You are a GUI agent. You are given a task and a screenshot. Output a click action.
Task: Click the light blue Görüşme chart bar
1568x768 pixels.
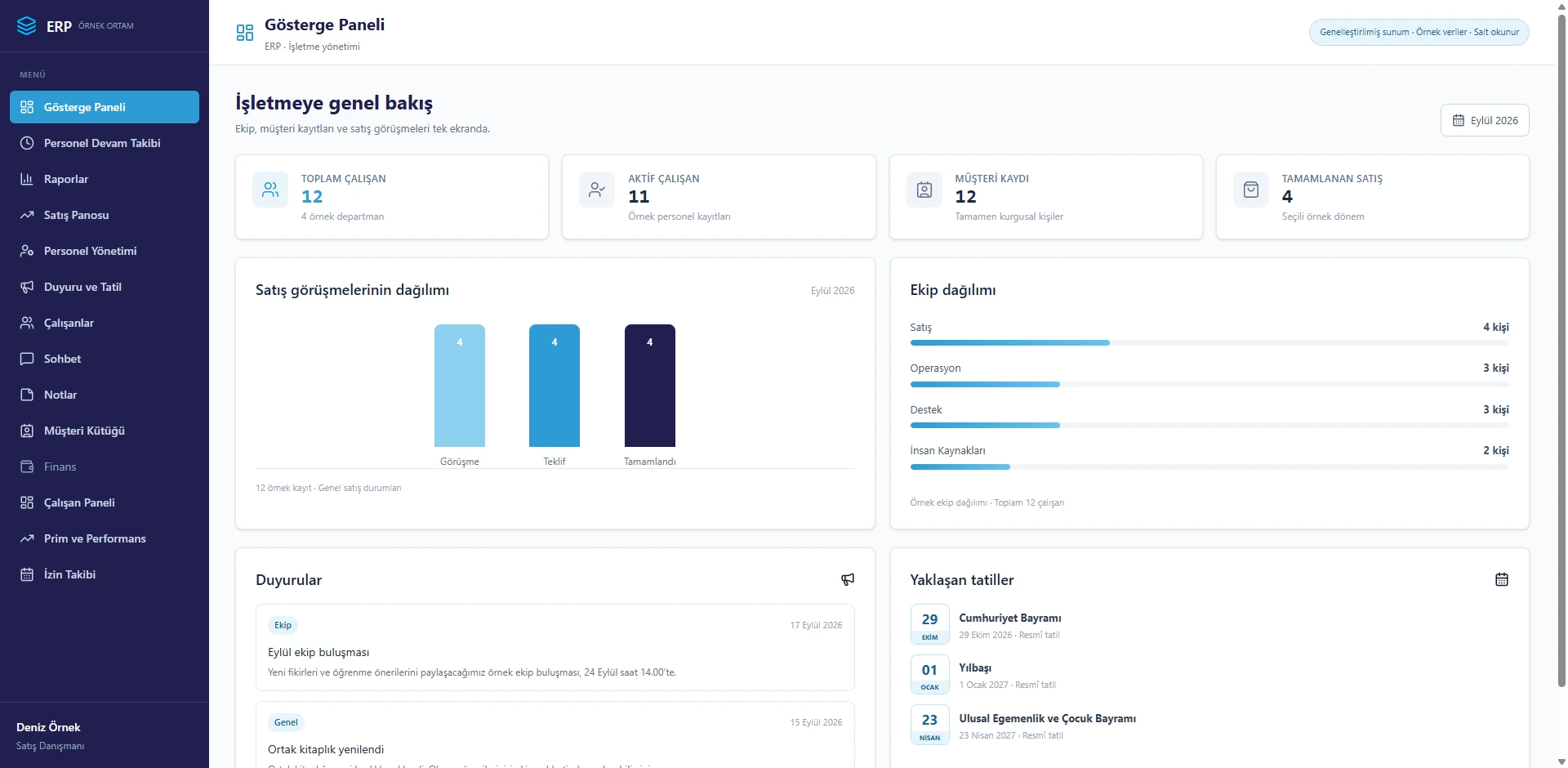(x=460, y=386)
